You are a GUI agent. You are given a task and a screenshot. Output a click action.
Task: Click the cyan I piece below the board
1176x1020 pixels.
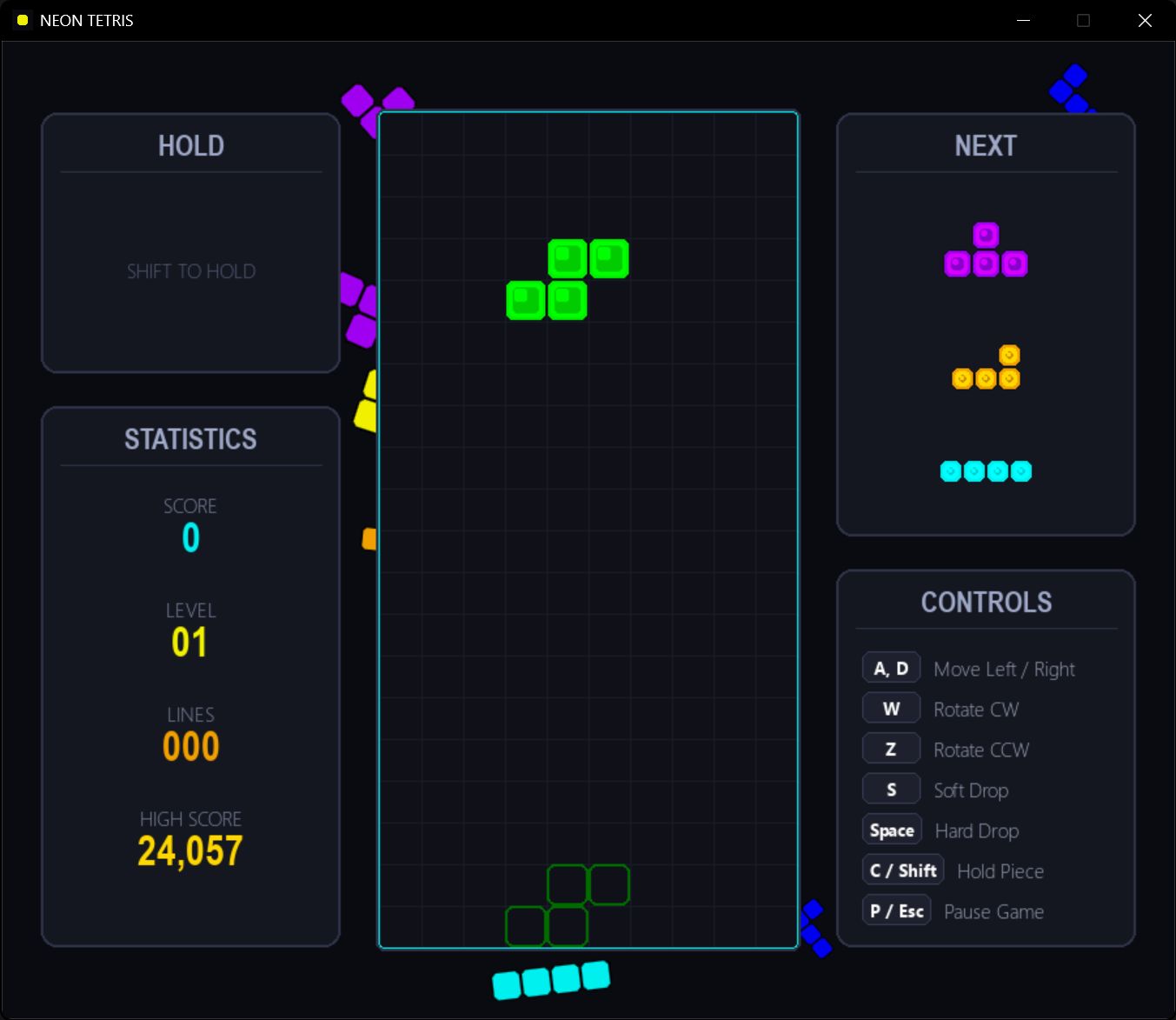click(551, 980)
